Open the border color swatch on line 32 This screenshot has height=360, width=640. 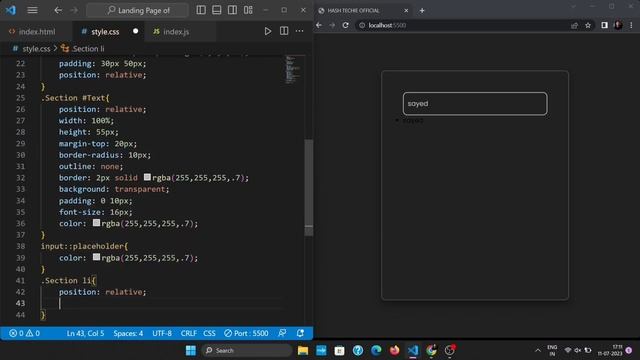click(x=147, y=177)
